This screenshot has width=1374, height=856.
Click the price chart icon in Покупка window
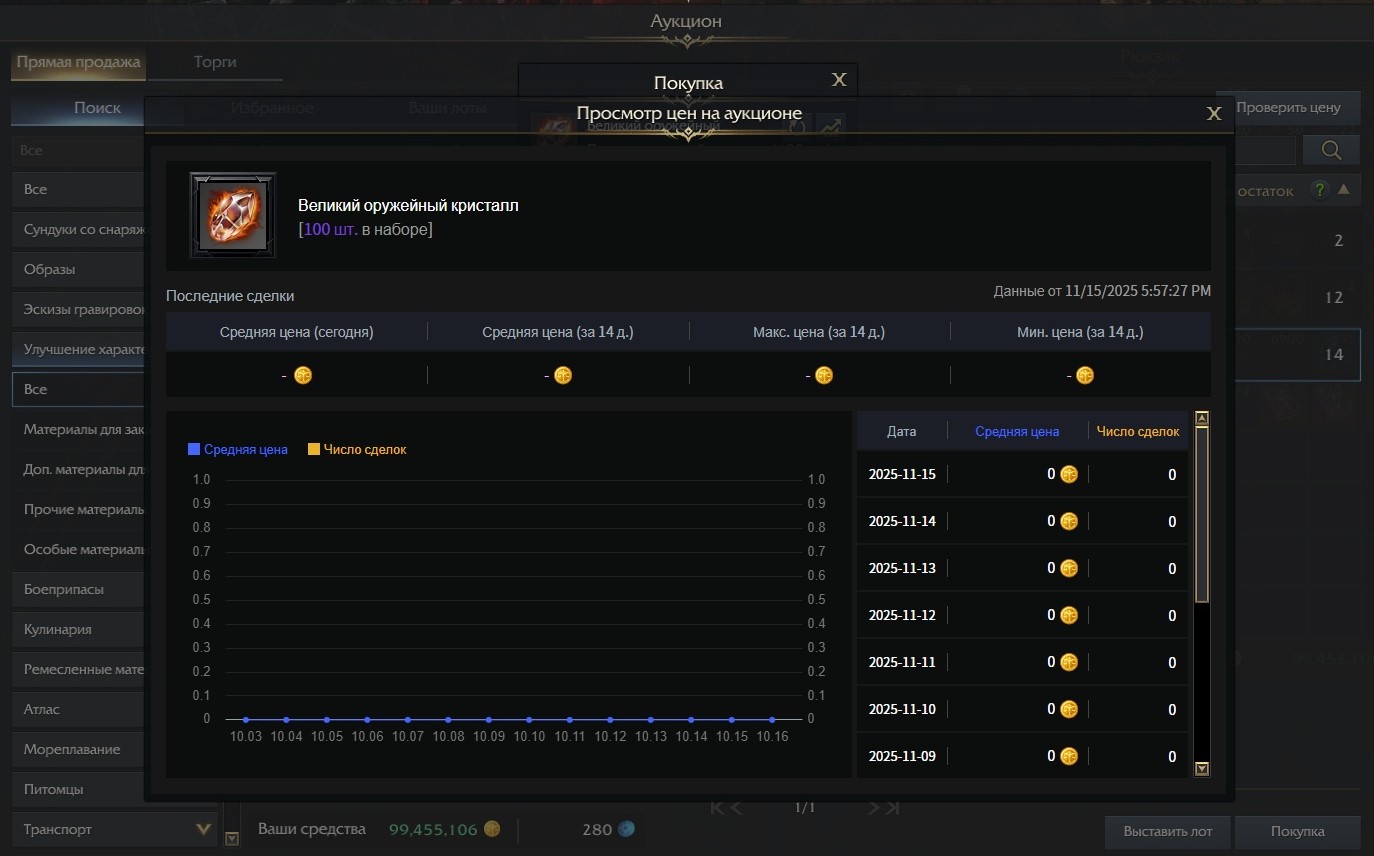(830, 126)
